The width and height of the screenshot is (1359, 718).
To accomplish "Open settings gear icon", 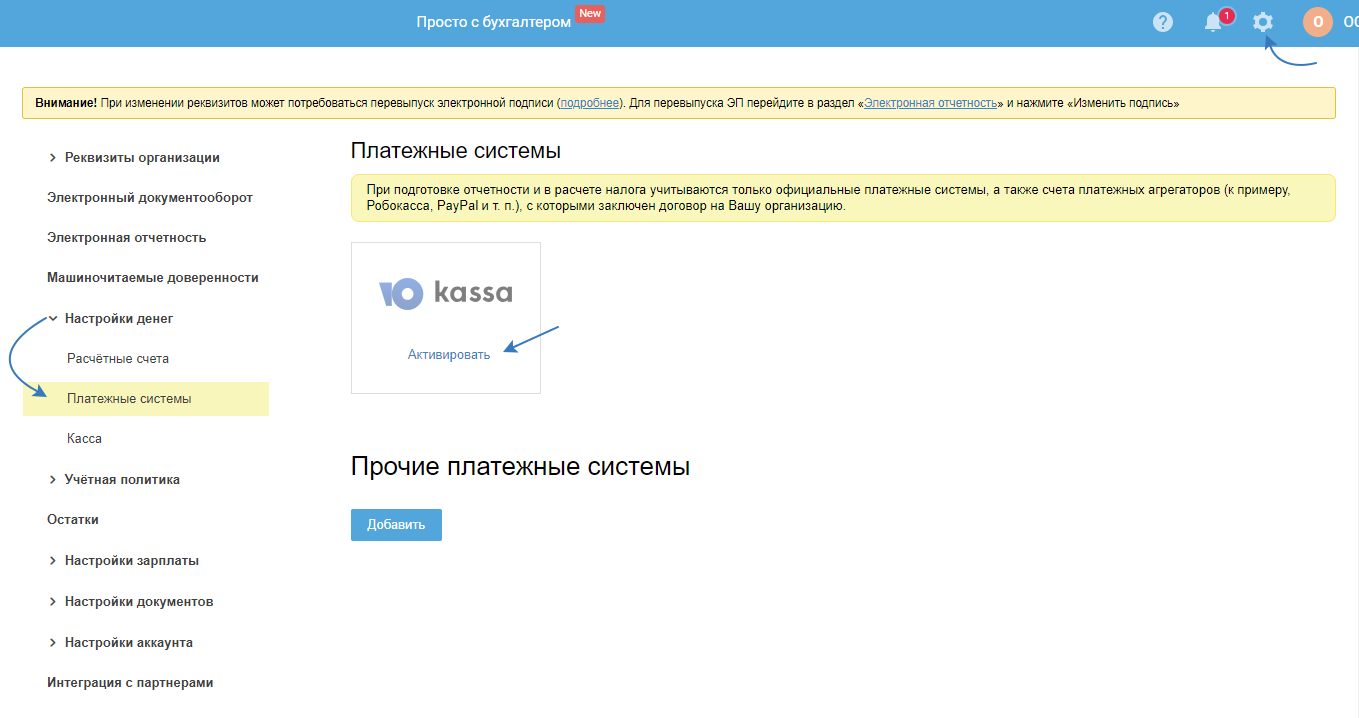I will (x=1263, y=22).
